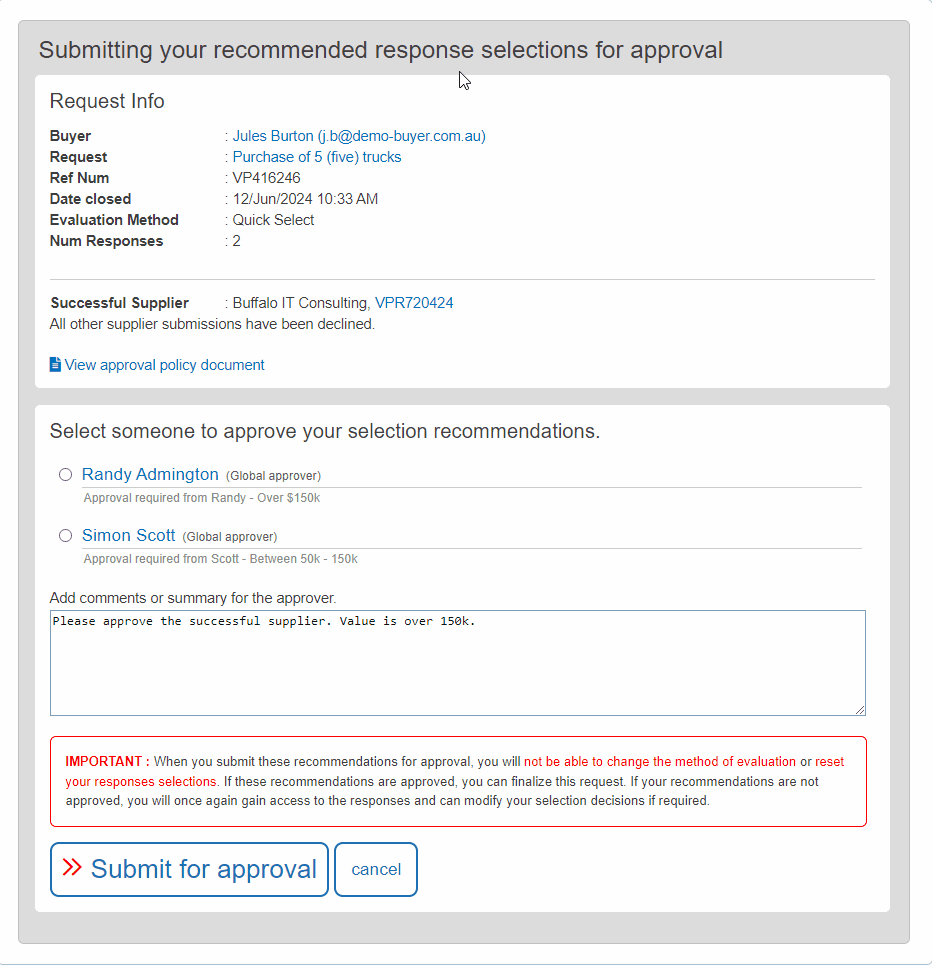Click the IMPORTANT warning notice box
This screenshot has height=968, width=932.
pos(458,781)
